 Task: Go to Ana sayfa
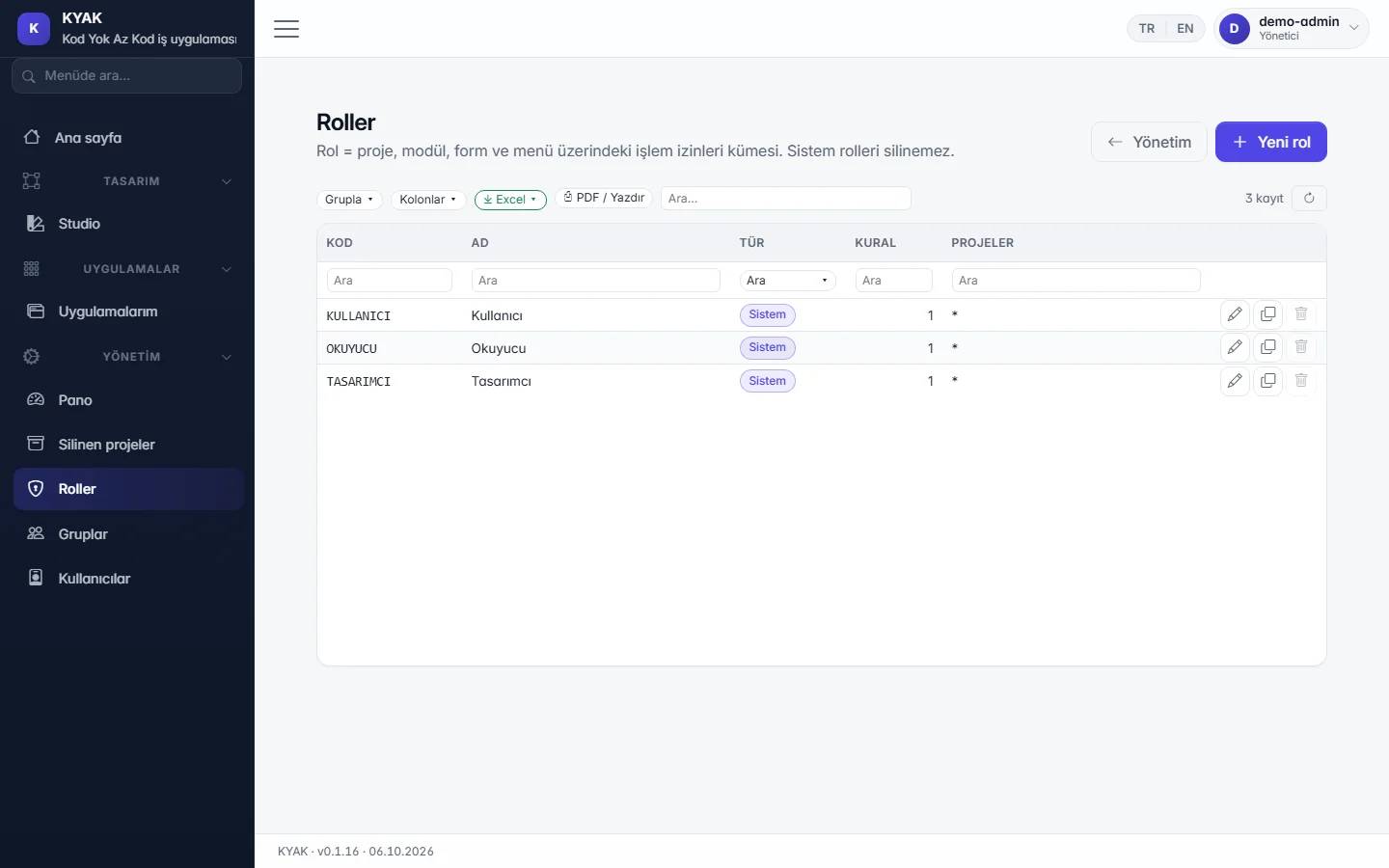click(127, 138)
